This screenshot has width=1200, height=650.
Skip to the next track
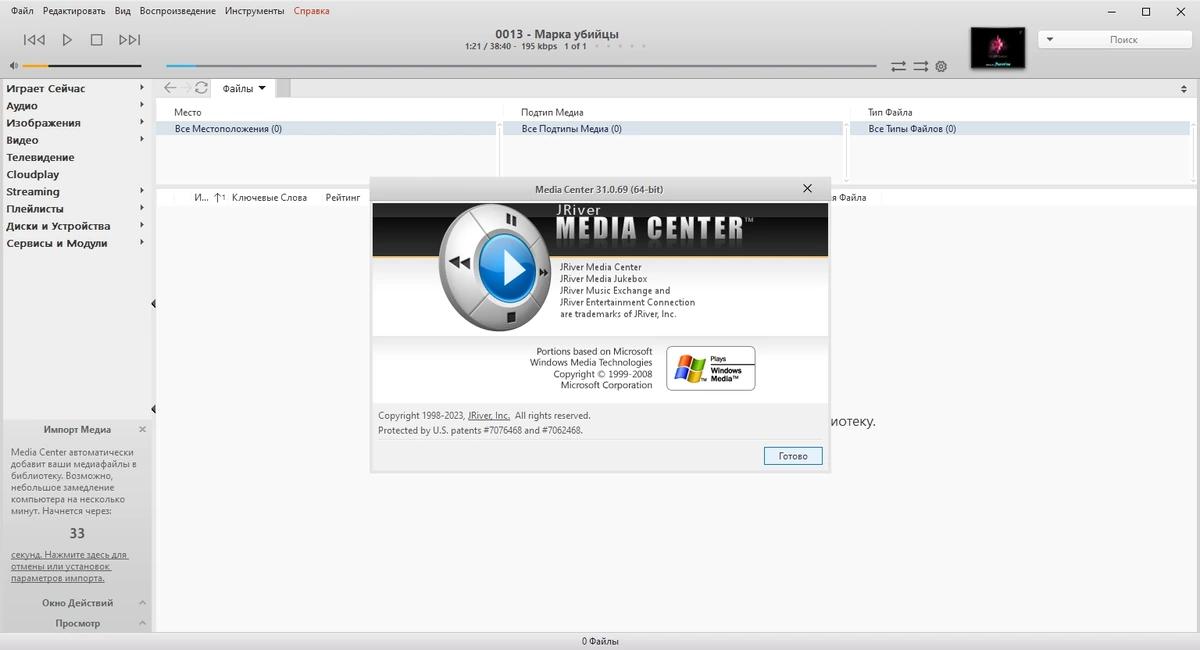point(129,40)
